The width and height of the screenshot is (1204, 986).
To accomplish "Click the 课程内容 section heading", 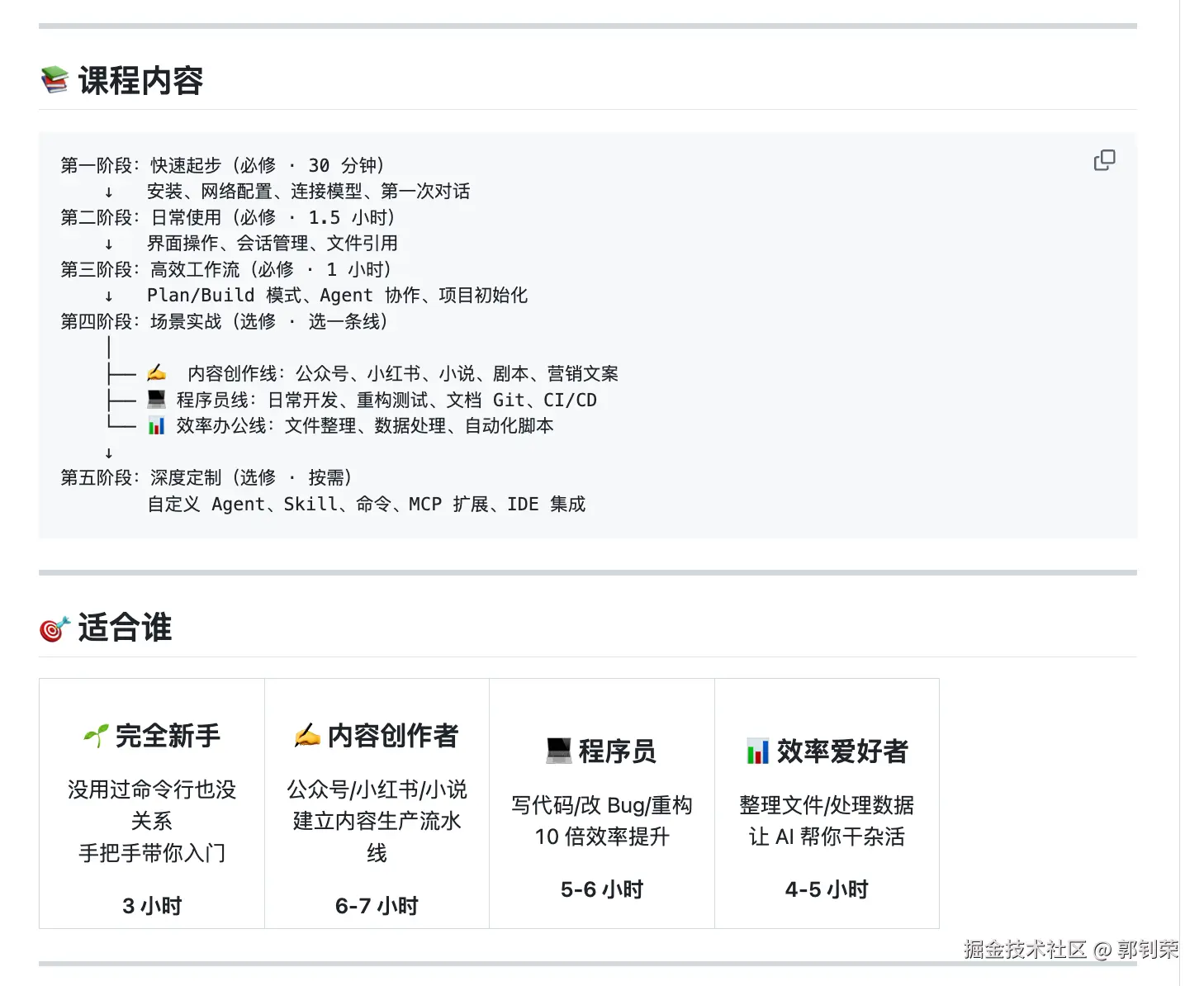I will [140, 79].
